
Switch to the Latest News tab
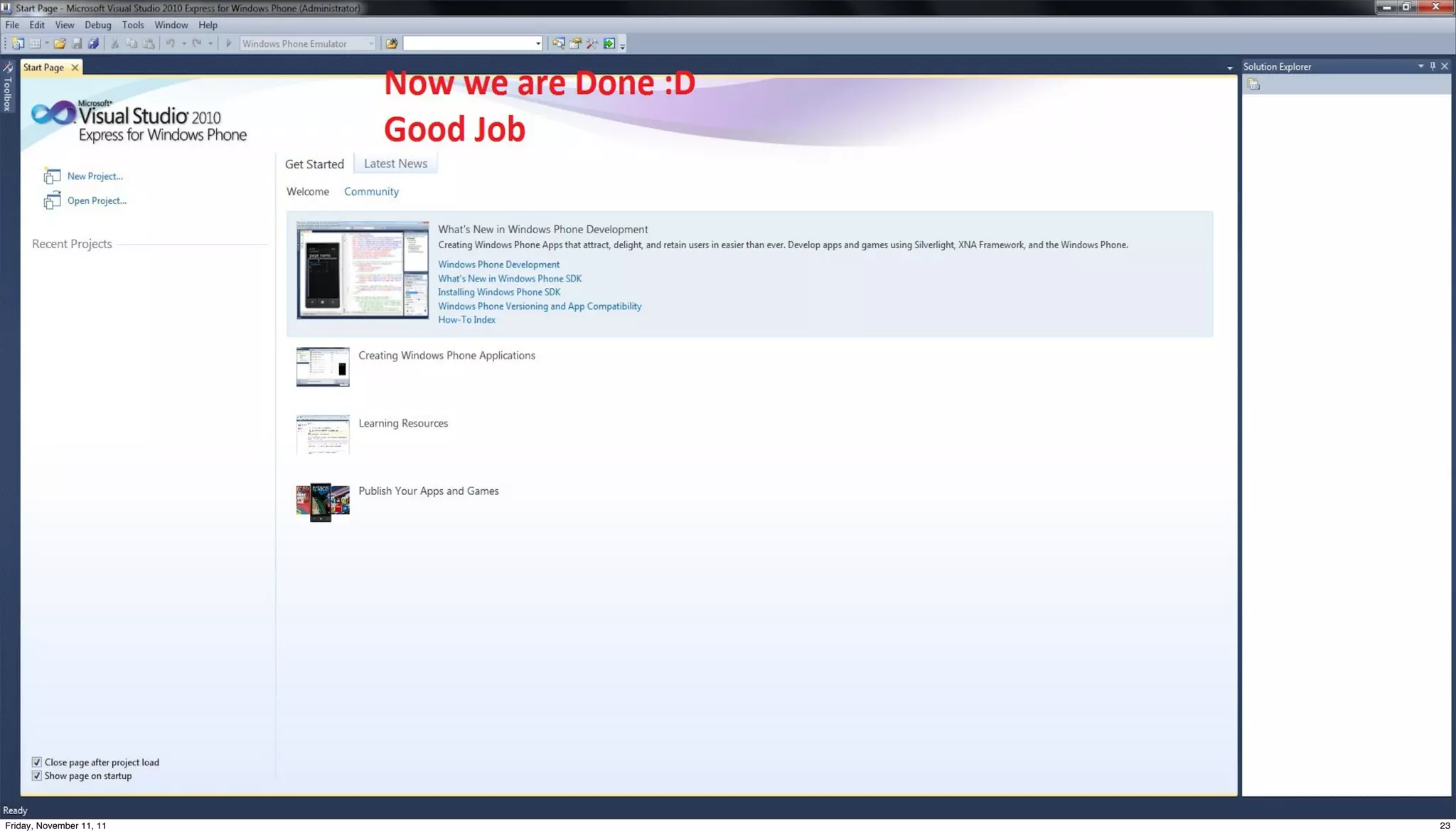pos(395,164)
